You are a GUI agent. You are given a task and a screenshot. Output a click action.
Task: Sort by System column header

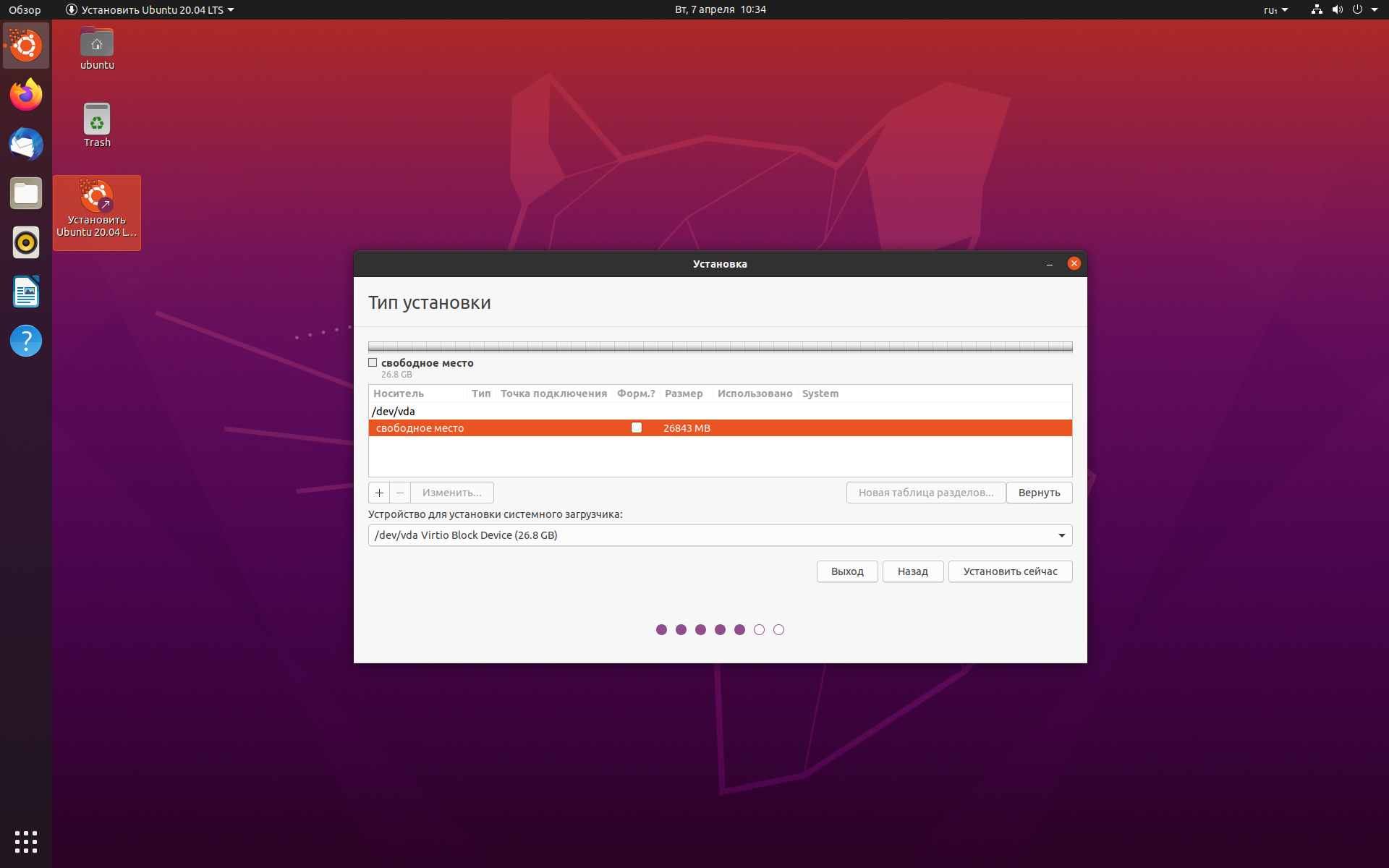pyautogui.click(x=820, y=393)
